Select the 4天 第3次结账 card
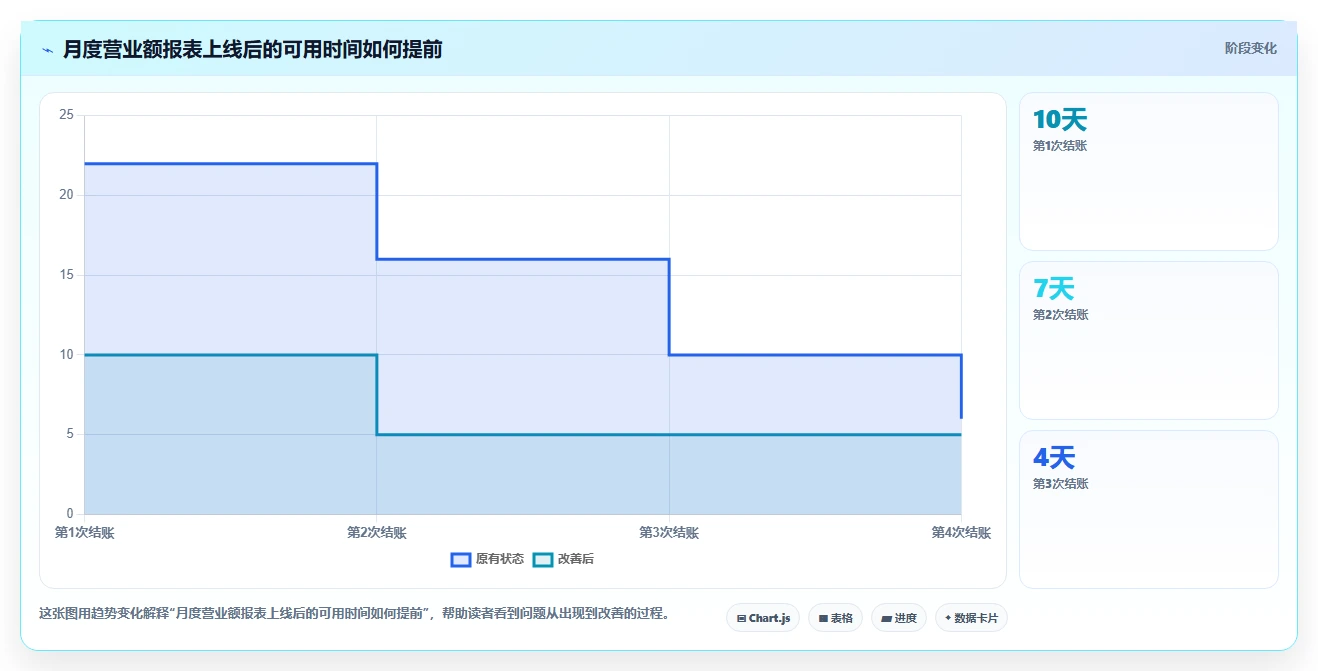Screen dimensions: 1318x671 click(x=1148, y=509)
